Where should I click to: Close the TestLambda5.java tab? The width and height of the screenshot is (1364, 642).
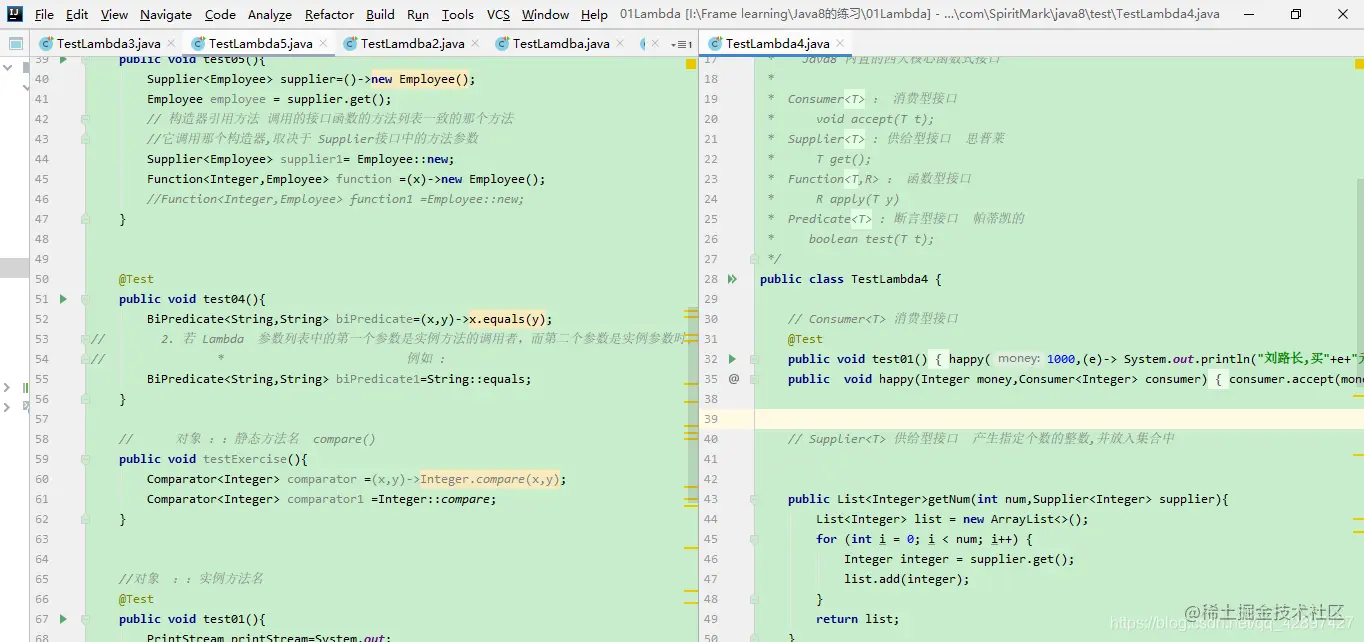coord(322,44)
